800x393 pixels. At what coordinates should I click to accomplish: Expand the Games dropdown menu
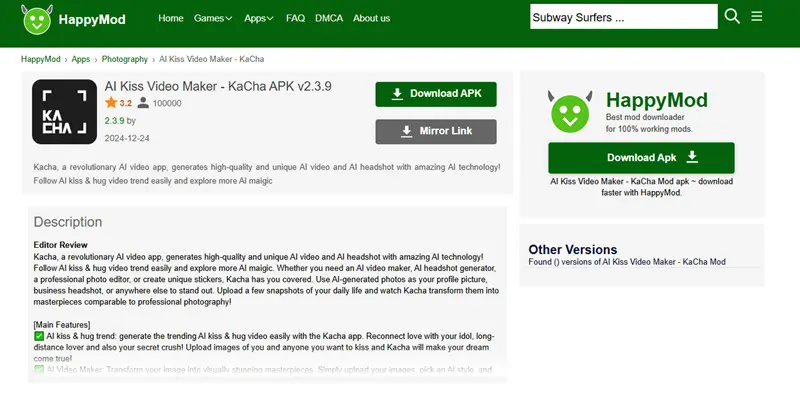(213, 18)
